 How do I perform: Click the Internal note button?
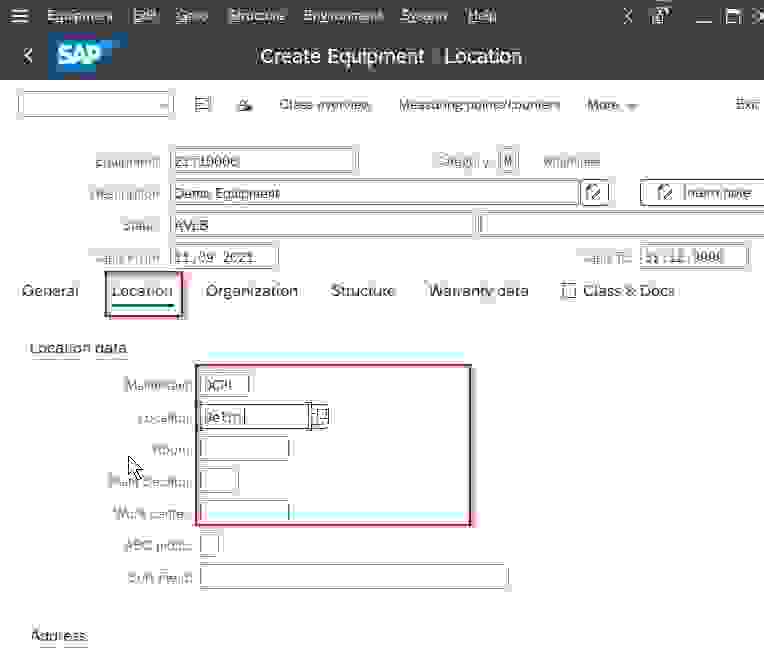704,192
